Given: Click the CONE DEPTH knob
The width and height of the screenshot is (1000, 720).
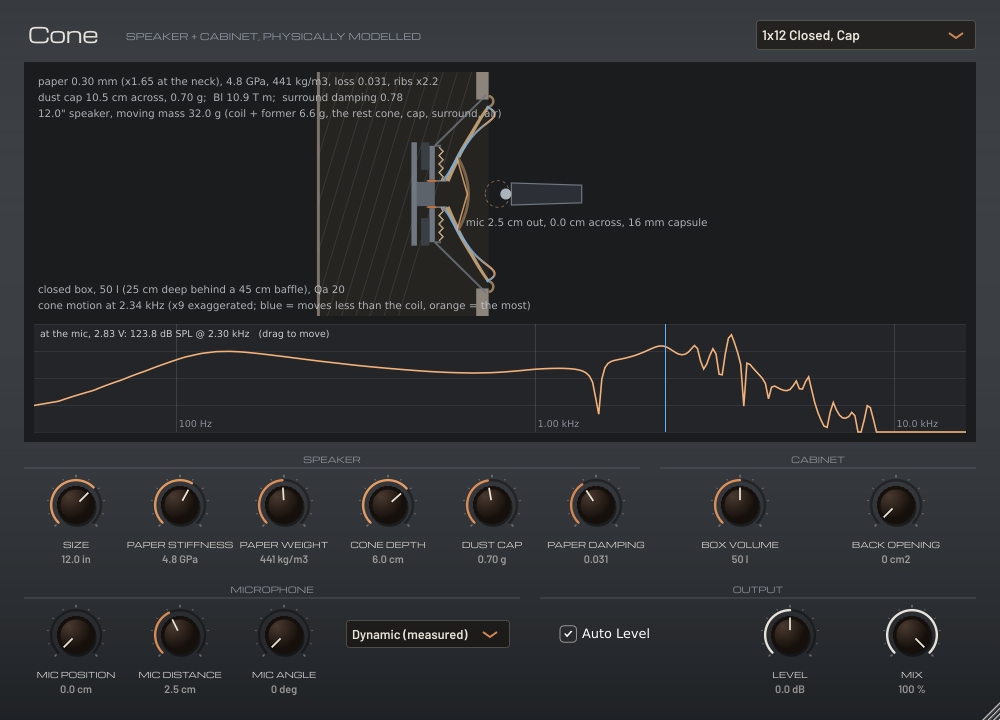Looking at the screenshot, I should pos(388,504).
